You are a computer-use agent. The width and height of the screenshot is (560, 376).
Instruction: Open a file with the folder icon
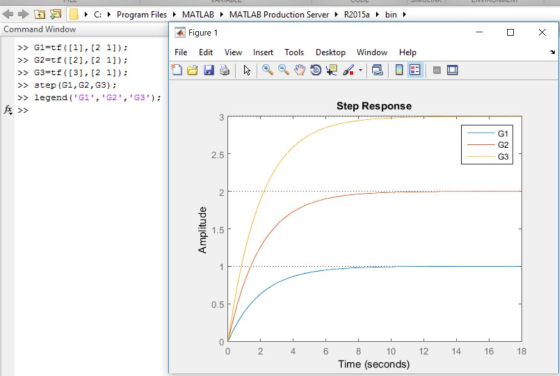[x=192, y=70]
